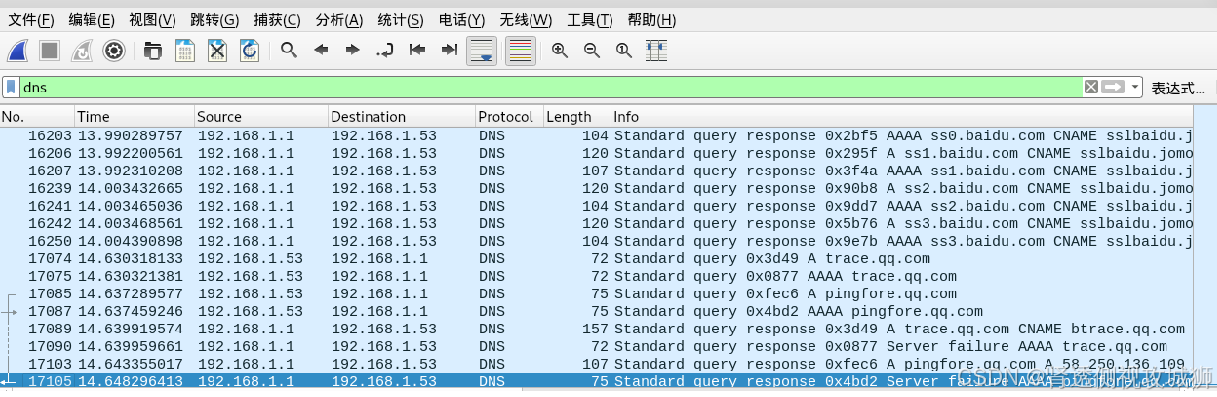Sort by the Source column header

261,117
